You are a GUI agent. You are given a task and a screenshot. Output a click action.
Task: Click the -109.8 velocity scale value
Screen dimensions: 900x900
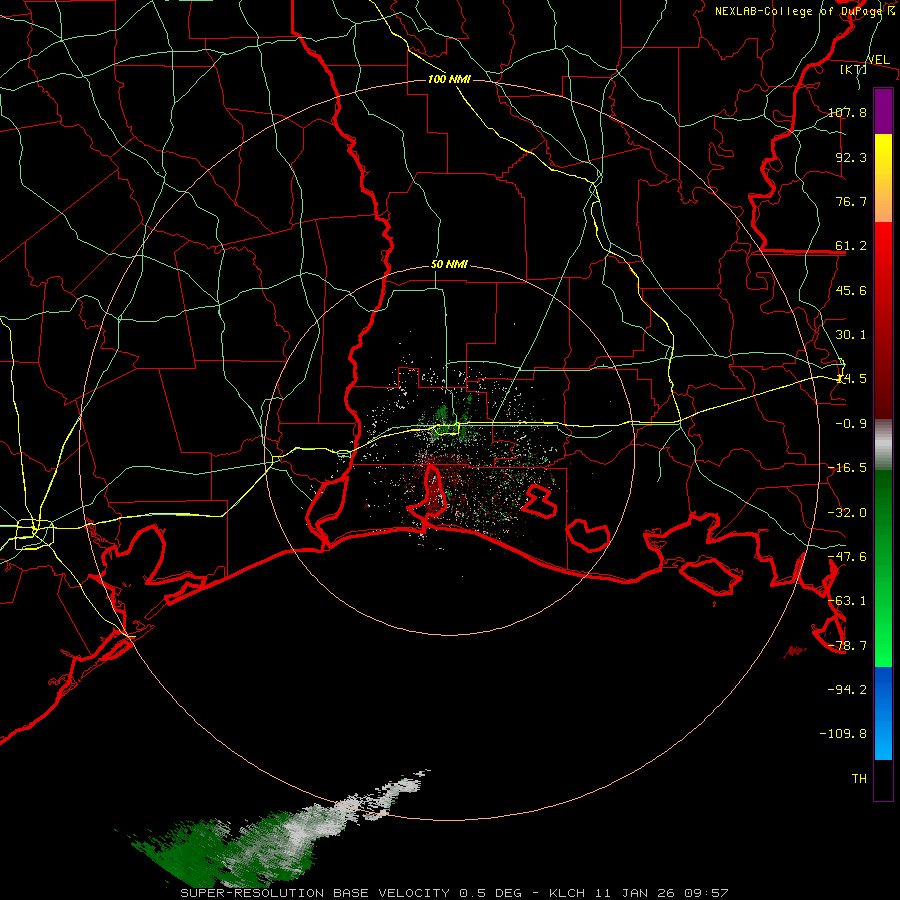click(x=844, y=734)
